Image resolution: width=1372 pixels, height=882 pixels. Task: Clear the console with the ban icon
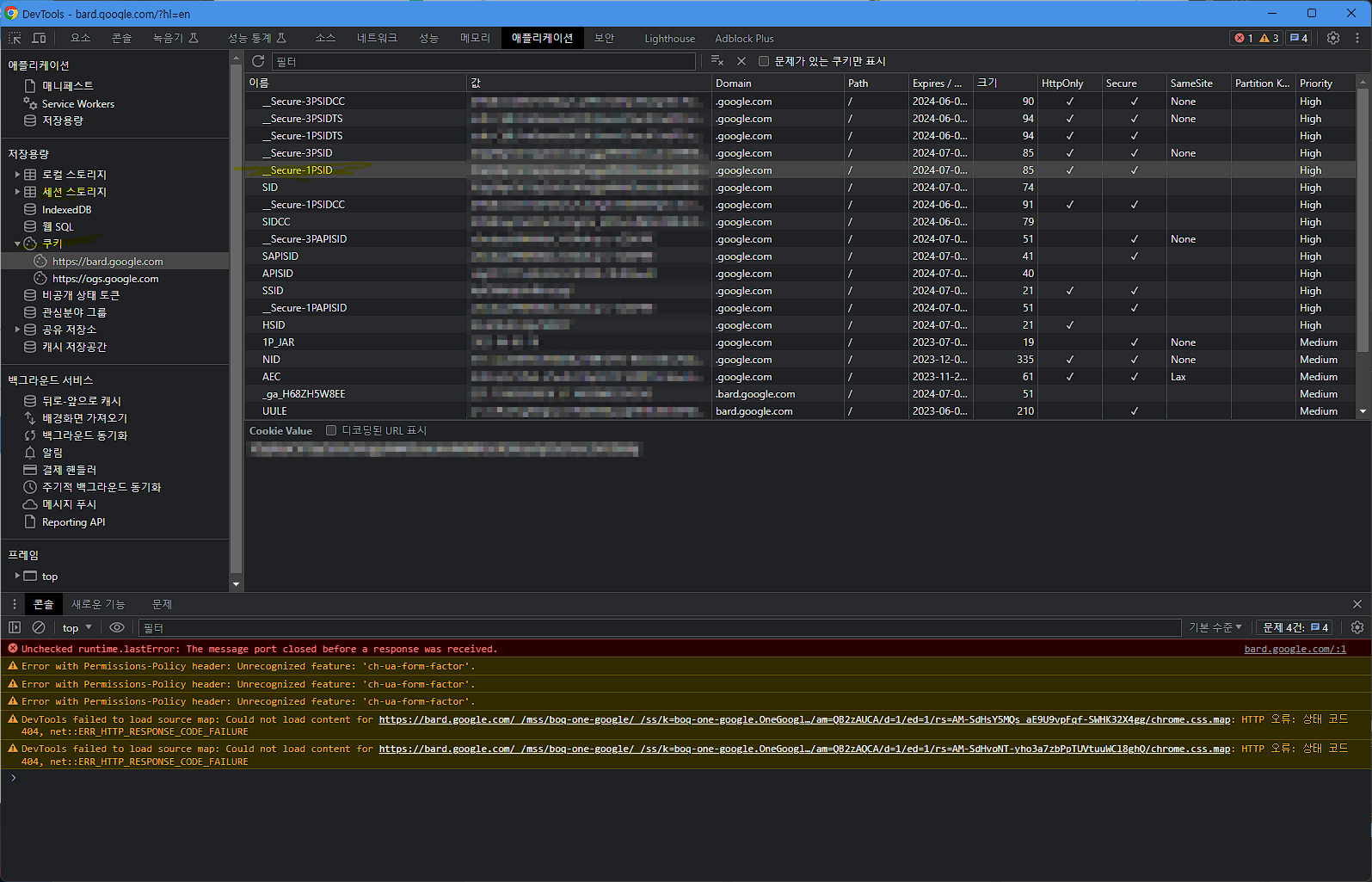coord(39,627)
